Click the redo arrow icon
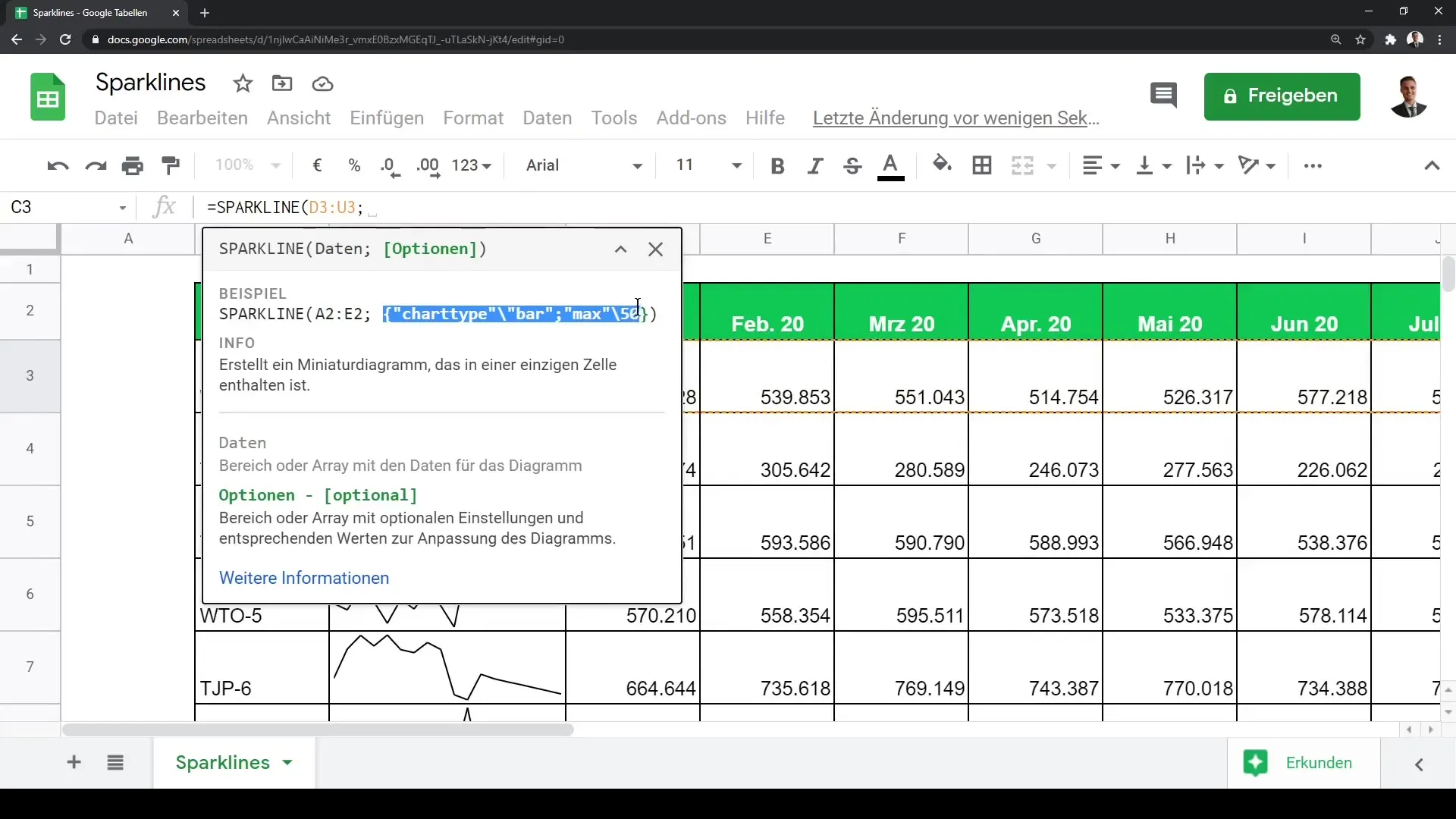 (96, 165)
